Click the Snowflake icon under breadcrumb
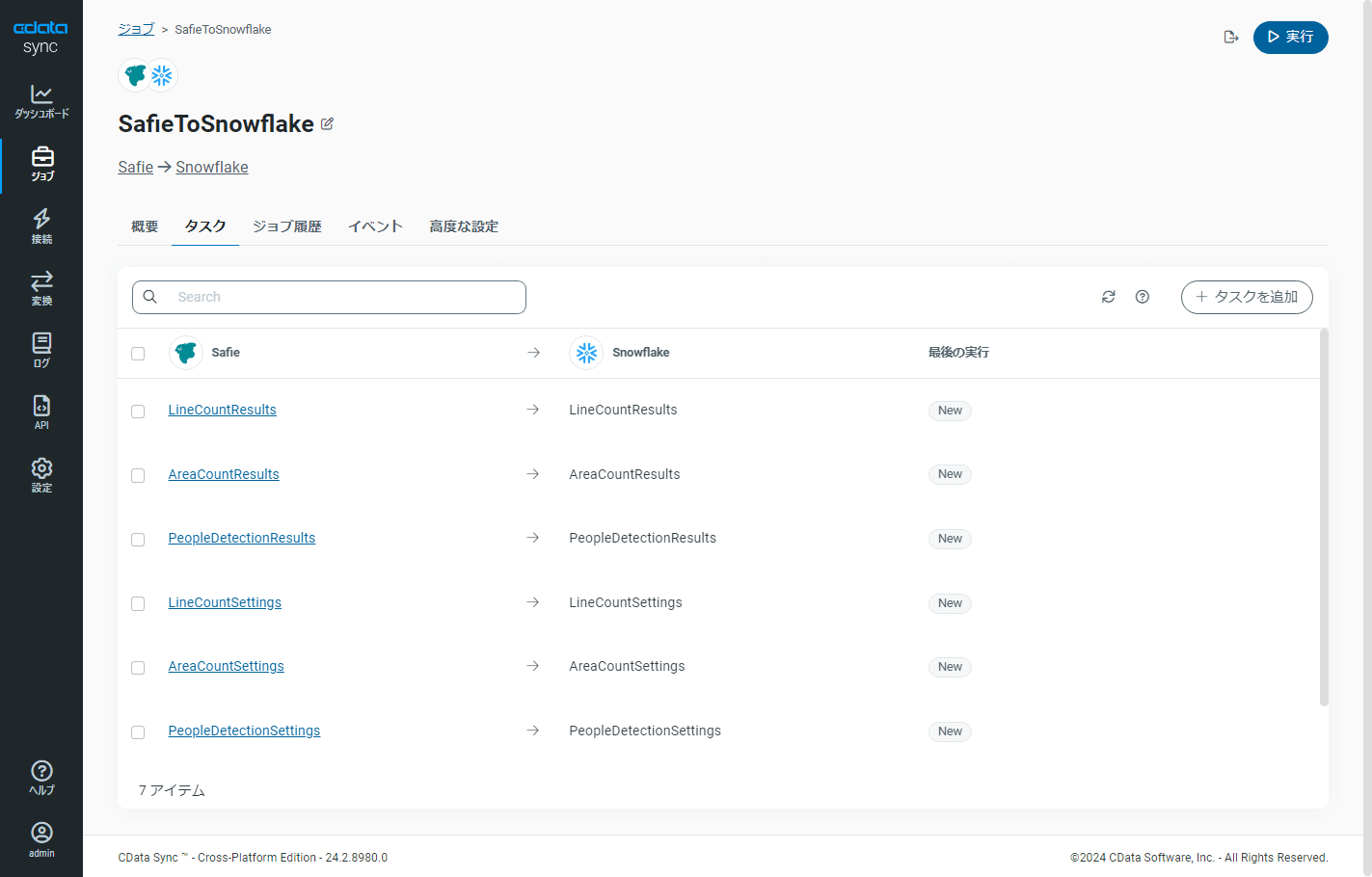Viewport: 1372px width, 877px height. tap(162, 75)
